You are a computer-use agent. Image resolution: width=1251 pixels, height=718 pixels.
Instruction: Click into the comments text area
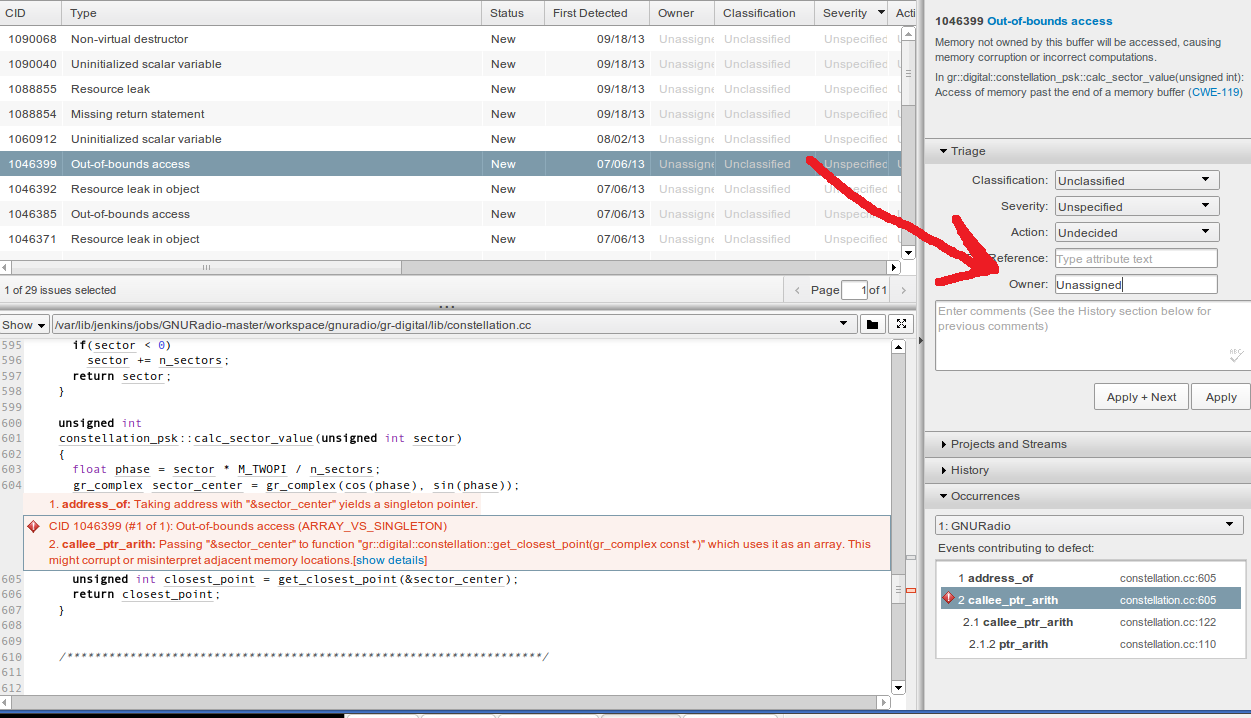(1093, 335)
